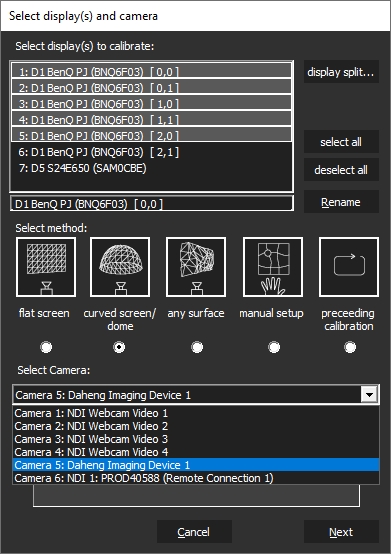Pick Camera 6: NDI 1: PROD40588 Remote Connection
This screenshot has width=391, height=554.
196,478
